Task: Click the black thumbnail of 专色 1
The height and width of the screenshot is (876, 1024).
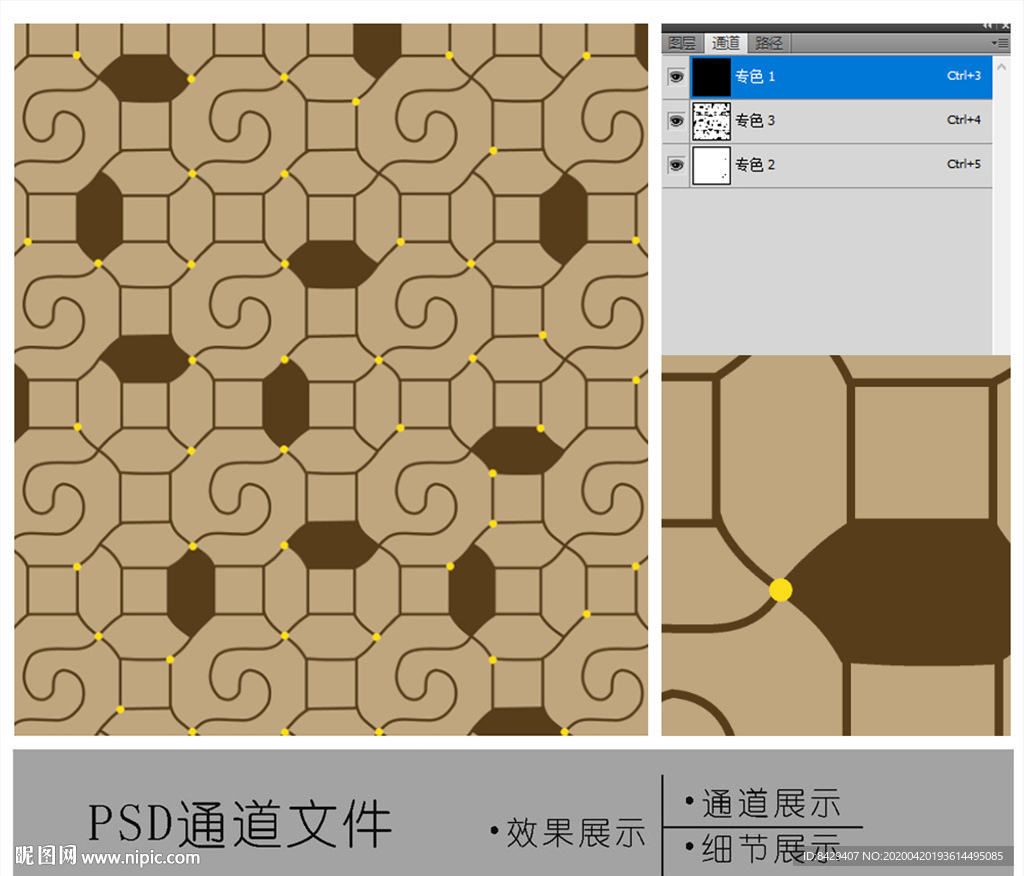Action: 711,77
